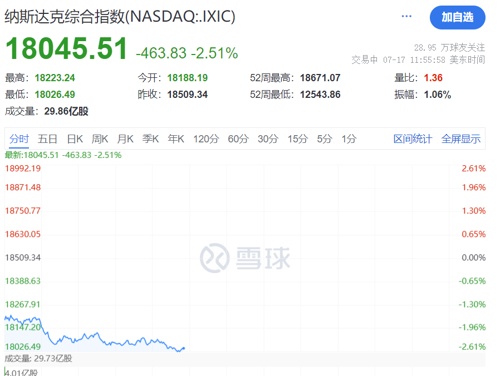Select the 15分 interval tab

pyautogui.click(x=297, y=139)
